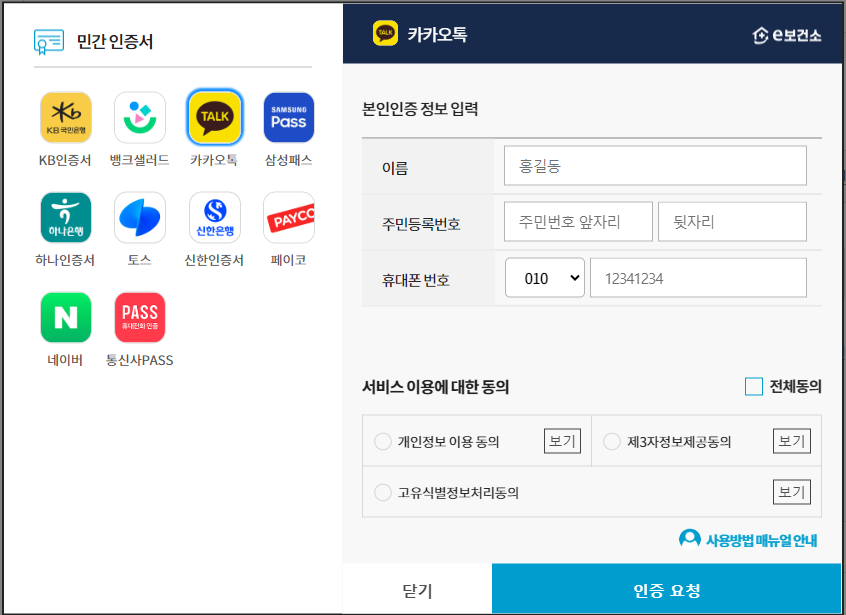
Task: Select the 하나인증서 icon
Action: click(x=65, y=215)
